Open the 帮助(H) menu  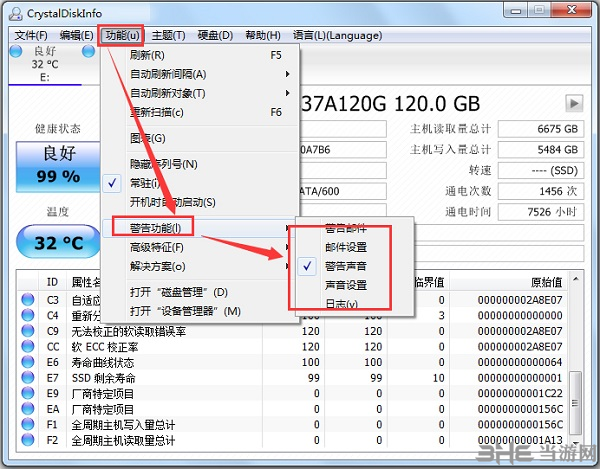click(x=263, y=36)
